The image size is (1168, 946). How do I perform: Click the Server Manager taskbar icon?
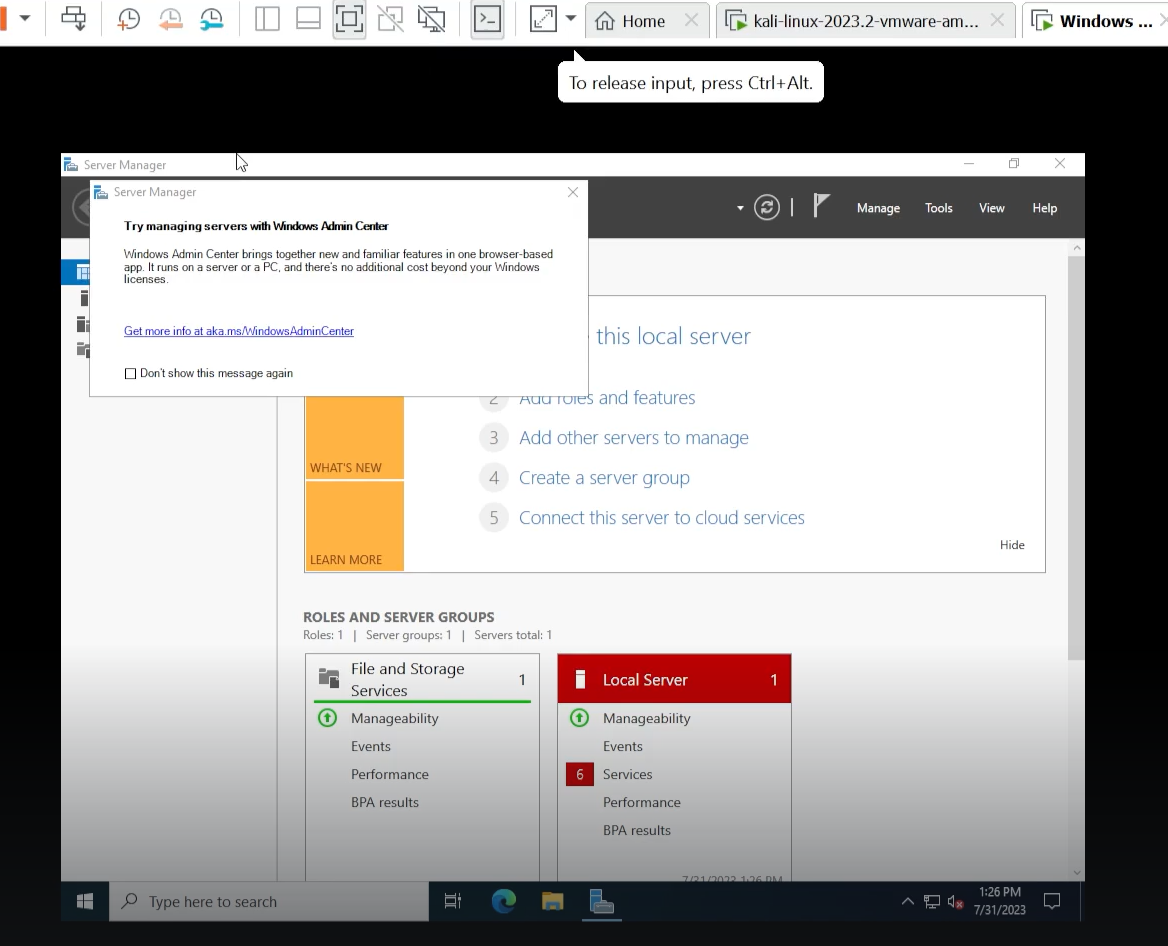point(601,901)
